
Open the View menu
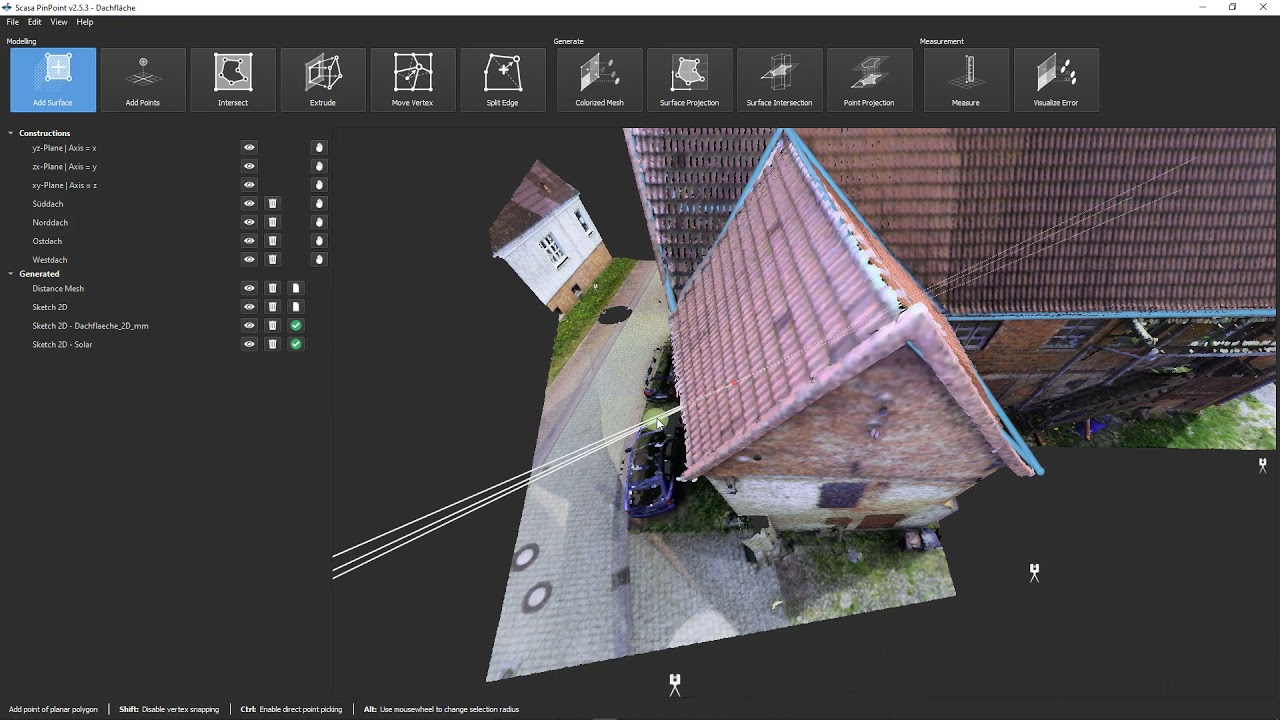click(59, 22)
